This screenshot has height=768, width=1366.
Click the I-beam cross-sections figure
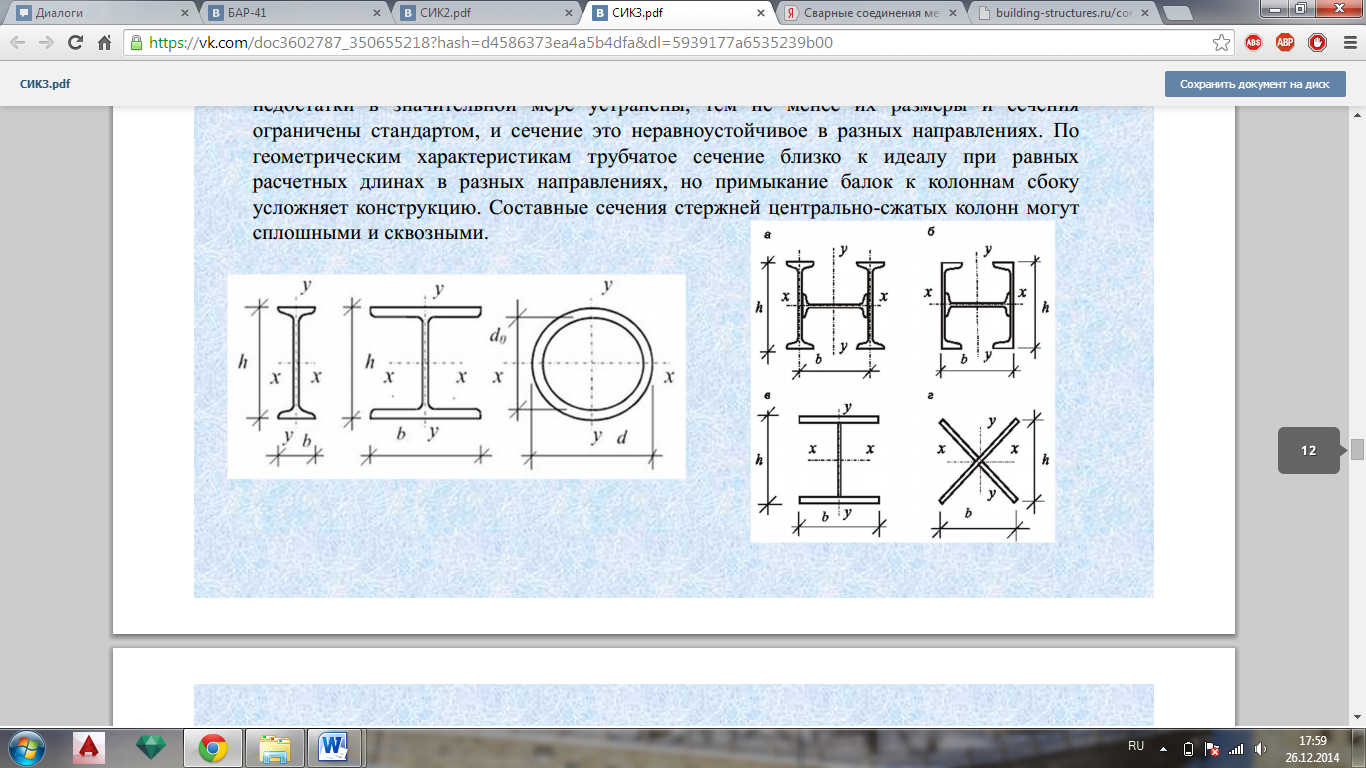click(x=456, y=376)
